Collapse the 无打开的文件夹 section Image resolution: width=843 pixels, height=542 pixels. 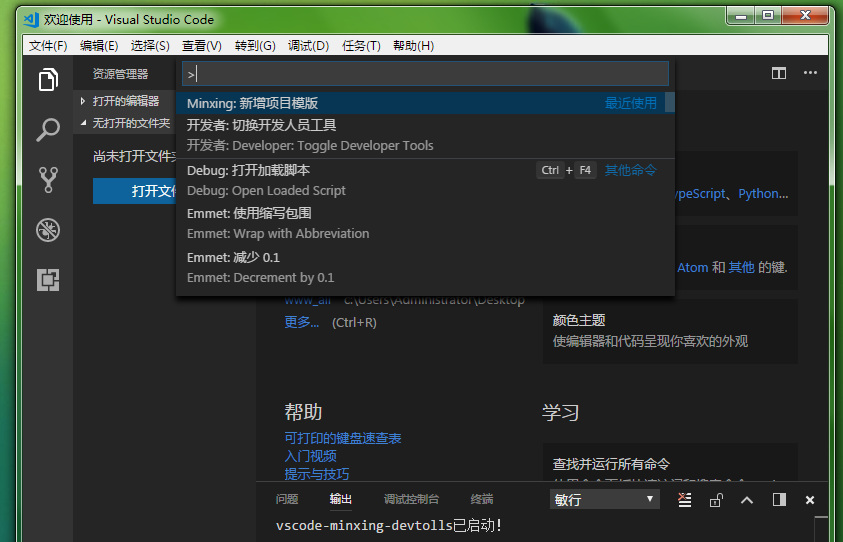[125, 123]
